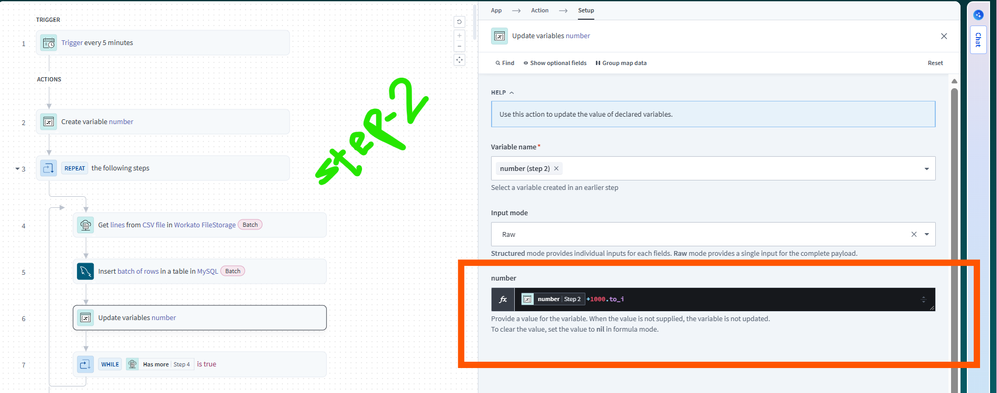Go to the App breadcrumb tab
Viewport: 999px width, 393px height.
[x=496, y=10]
